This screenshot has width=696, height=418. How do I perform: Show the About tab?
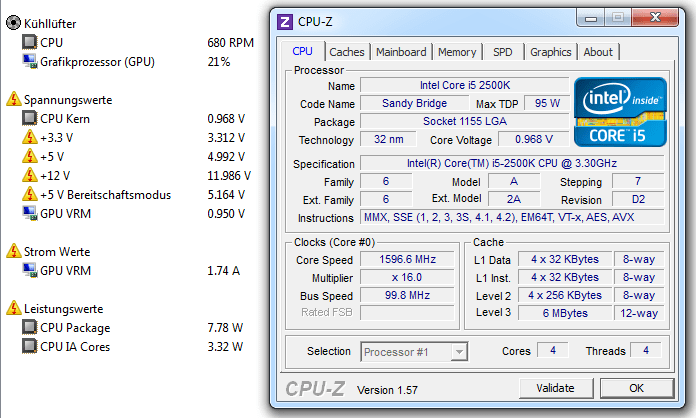[598, 52]
